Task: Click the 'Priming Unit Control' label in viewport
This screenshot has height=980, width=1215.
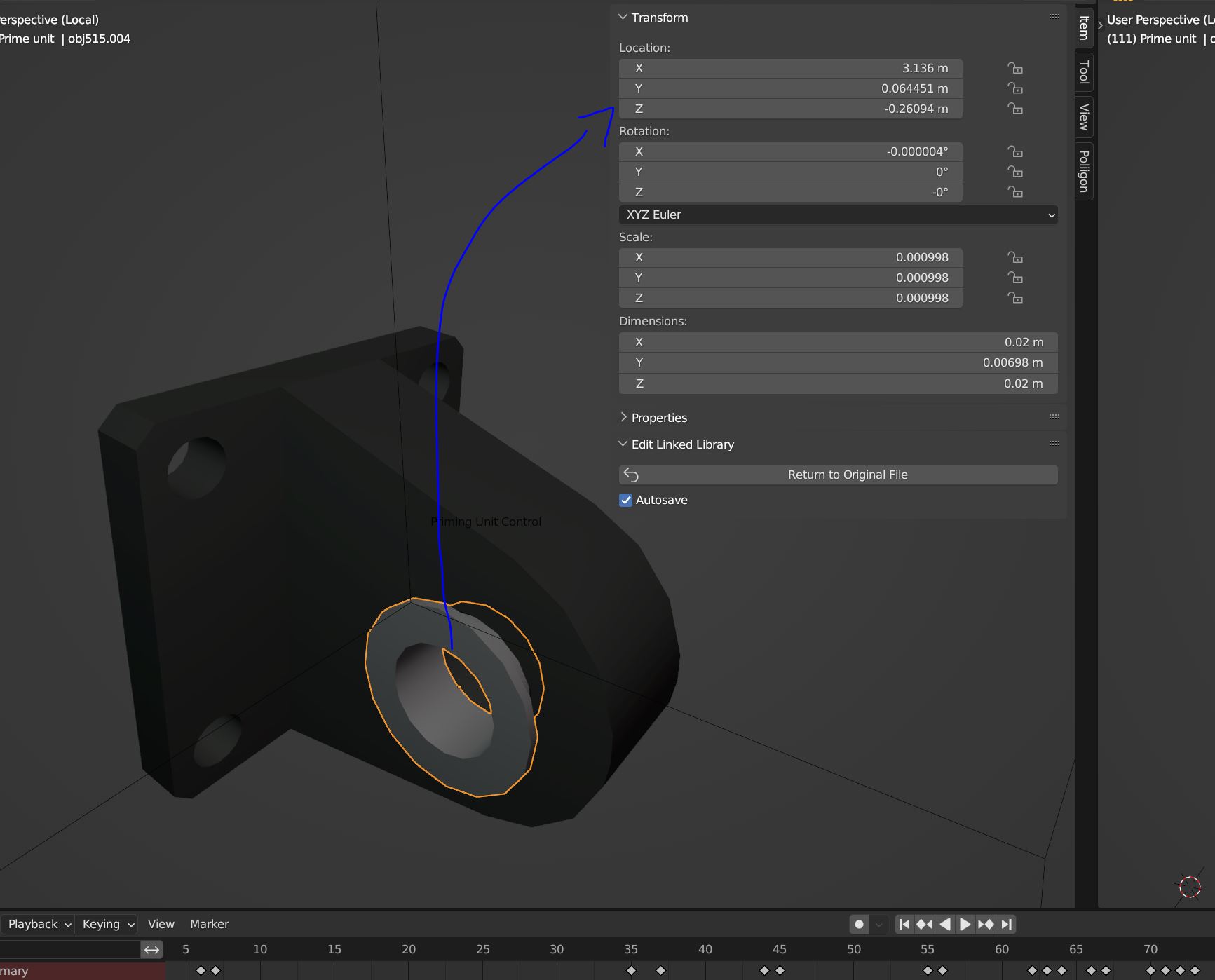Action: click(486, 522)
